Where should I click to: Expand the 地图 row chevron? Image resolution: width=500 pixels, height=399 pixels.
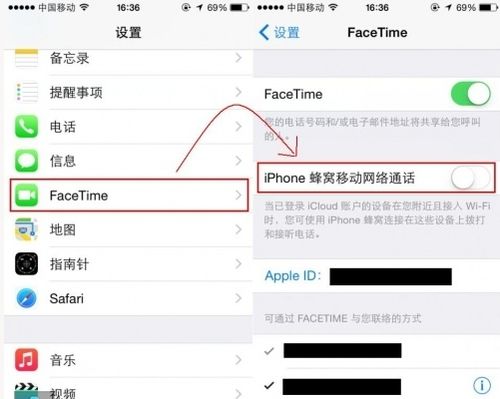click(x=238, y=230)
